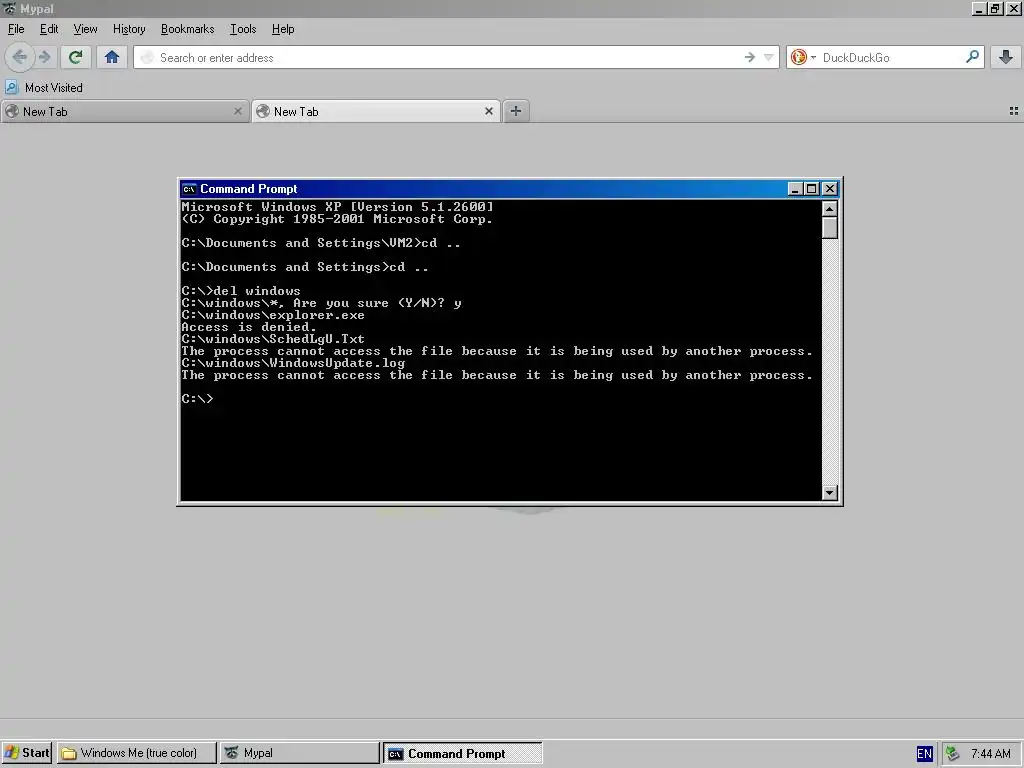This screenshot has width=1024, height=768.
Task: Click the browser Forward arrow button
Action: [44, 57]
